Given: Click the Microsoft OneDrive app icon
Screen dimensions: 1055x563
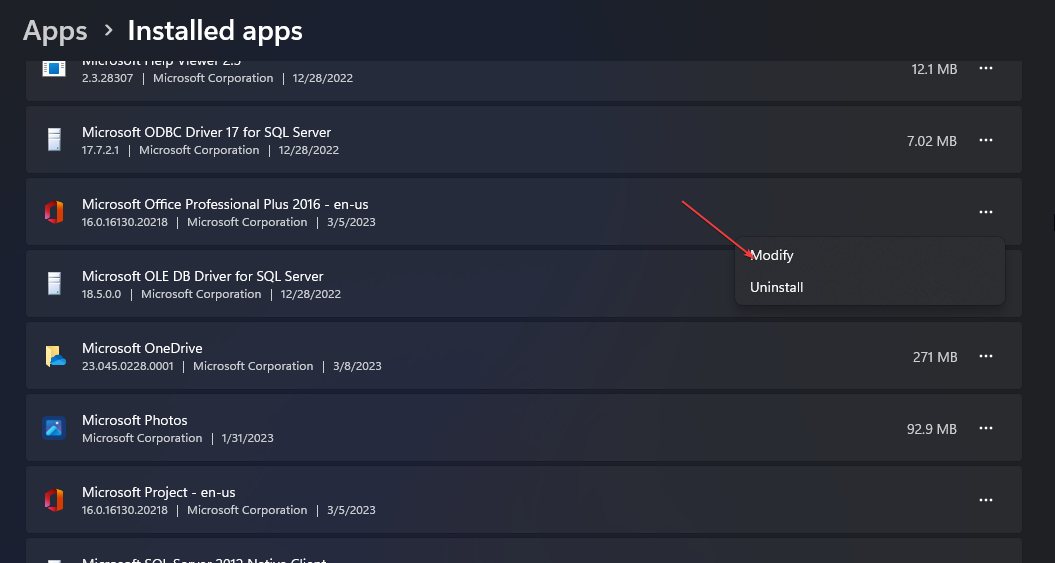Looking at the screenshot, I should (x=54, y=356).
